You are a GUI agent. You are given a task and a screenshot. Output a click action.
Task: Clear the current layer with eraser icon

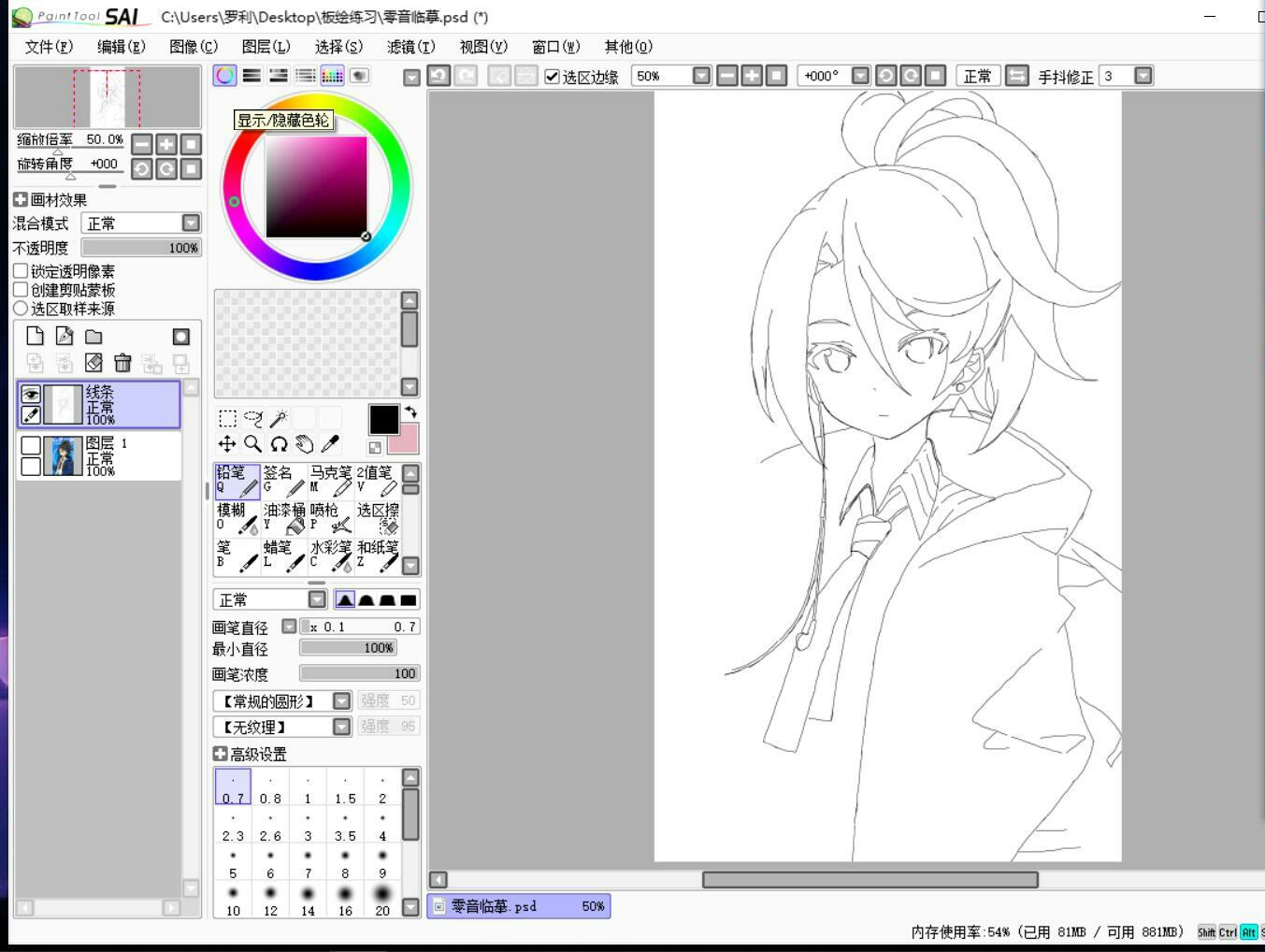[93, 362]
